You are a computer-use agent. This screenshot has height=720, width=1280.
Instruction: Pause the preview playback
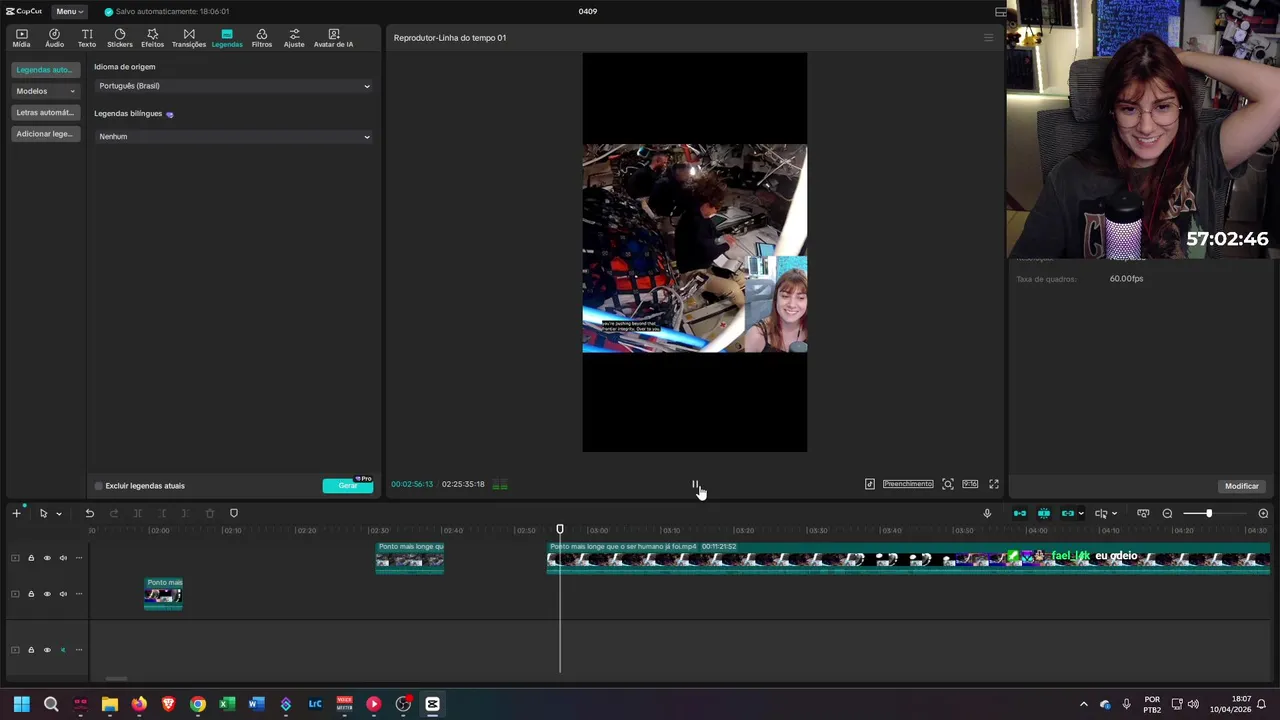click(695, 484)
